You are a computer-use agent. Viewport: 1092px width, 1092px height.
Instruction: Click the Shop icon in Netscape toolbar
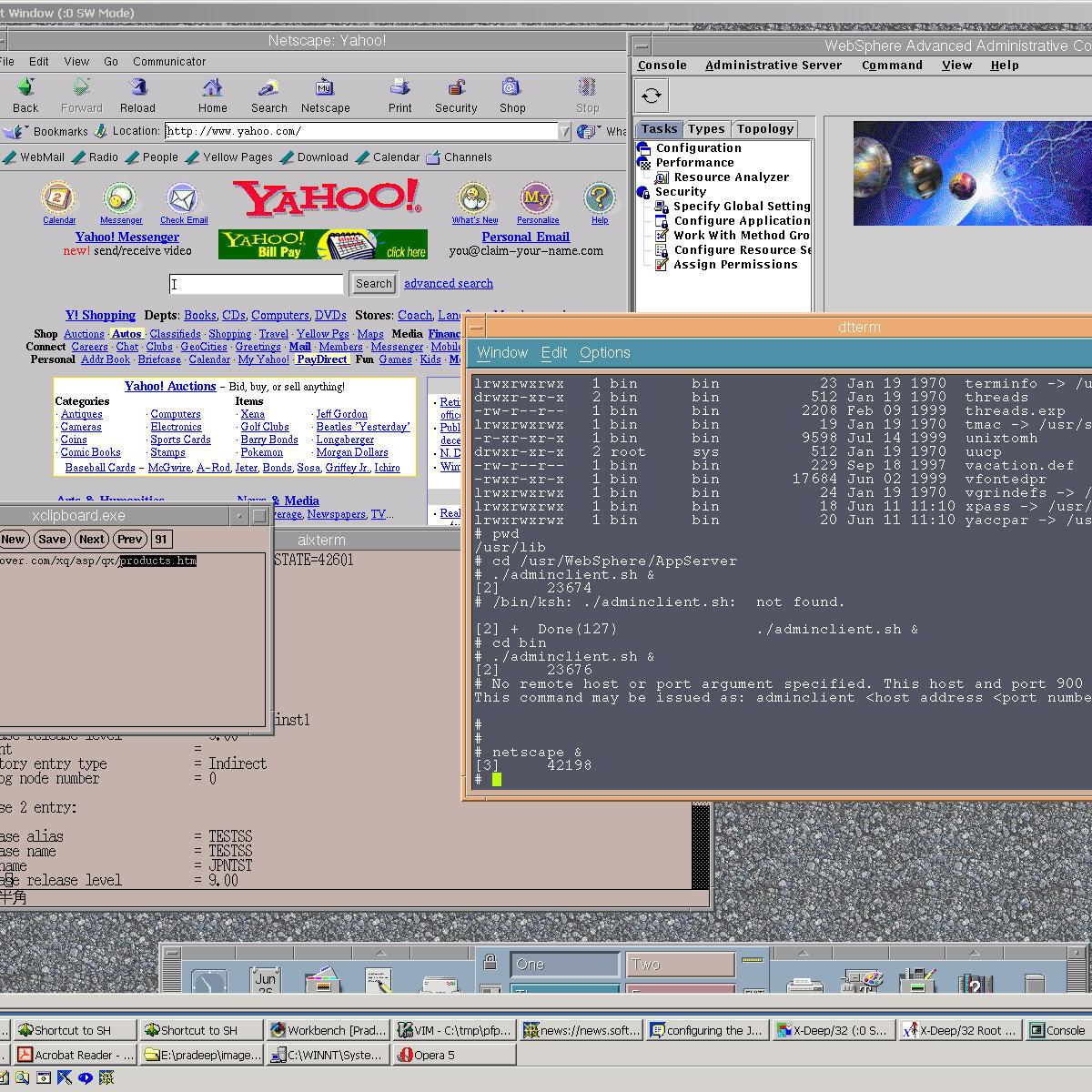coord(511,87)
